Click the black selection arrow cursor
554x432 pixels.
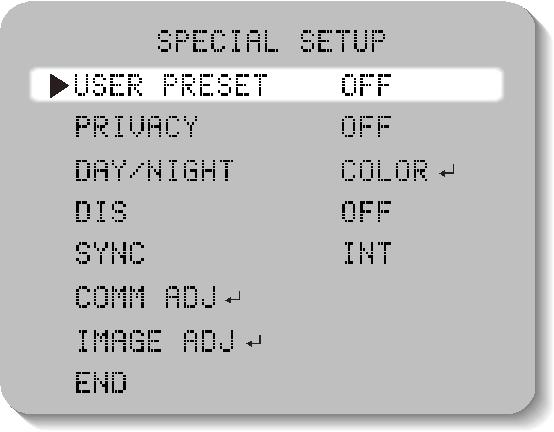pyautogui.click(x=59, y=86)
